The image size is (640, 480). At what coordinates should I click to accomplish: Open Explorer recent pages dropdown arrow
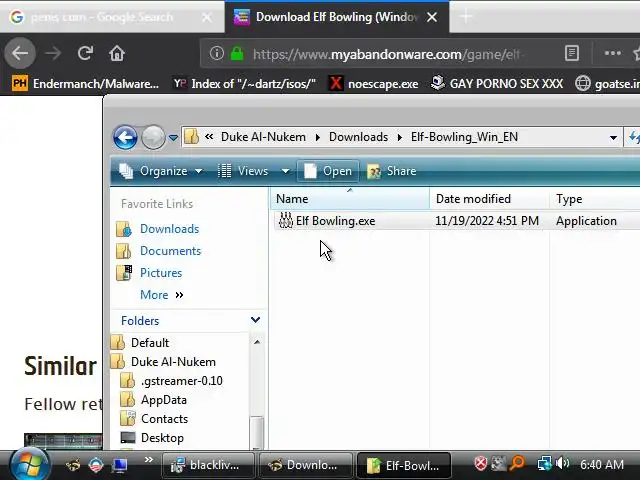pos(173,138)
